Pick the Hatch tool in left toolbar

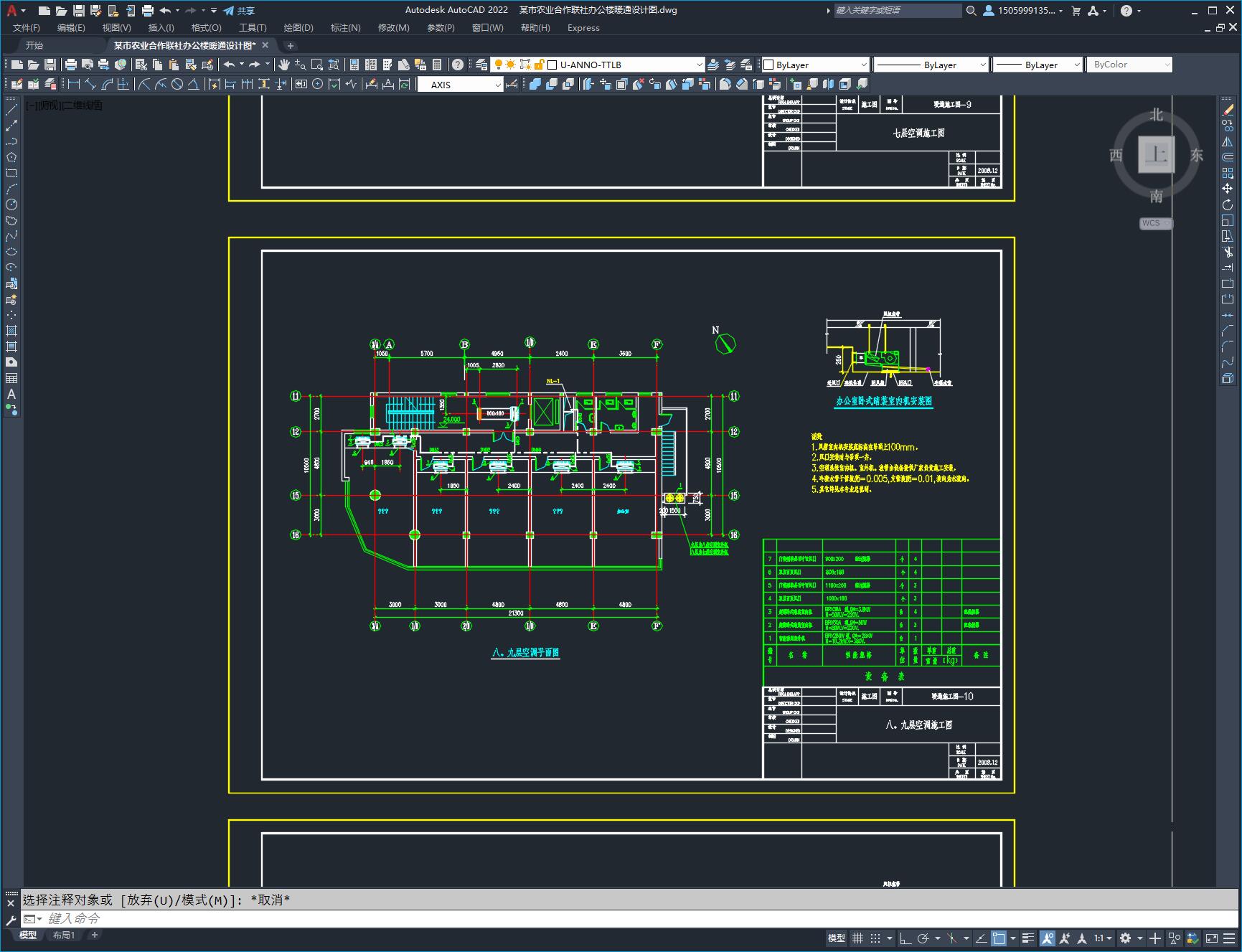(x=11, y=331)
